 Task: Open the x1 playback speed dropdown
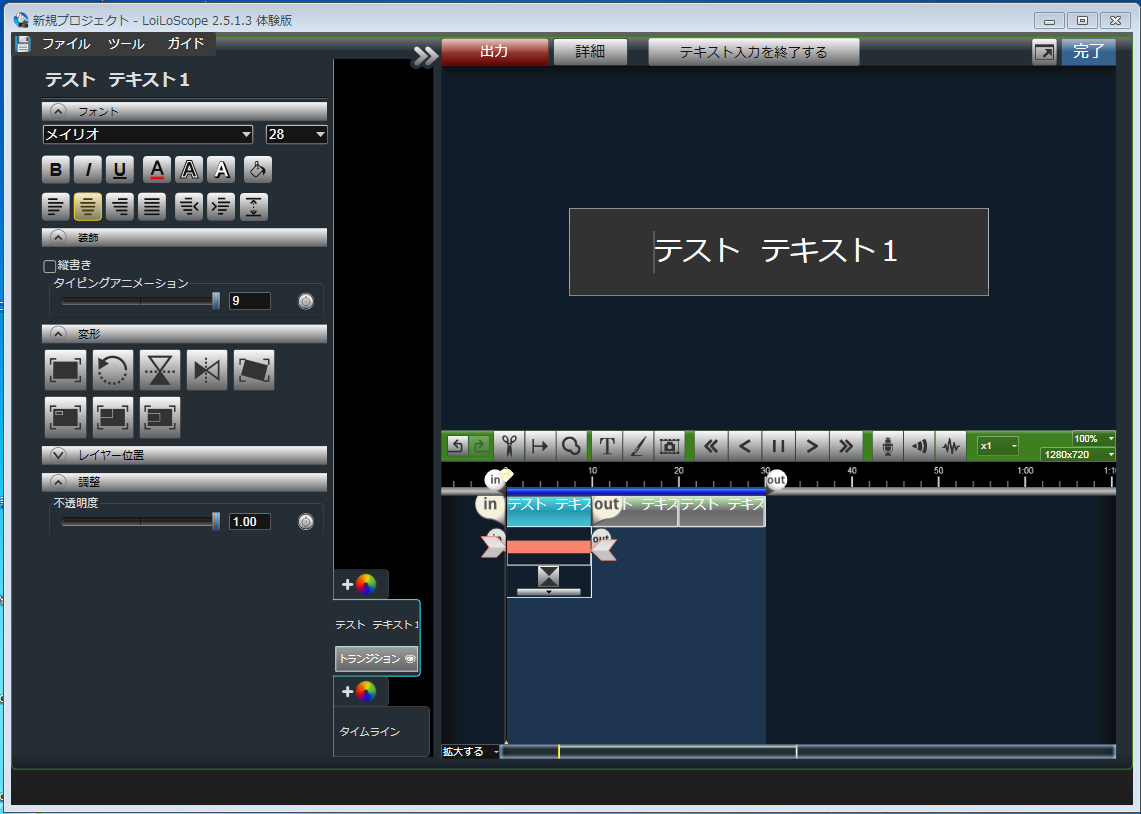coord(997,446)
